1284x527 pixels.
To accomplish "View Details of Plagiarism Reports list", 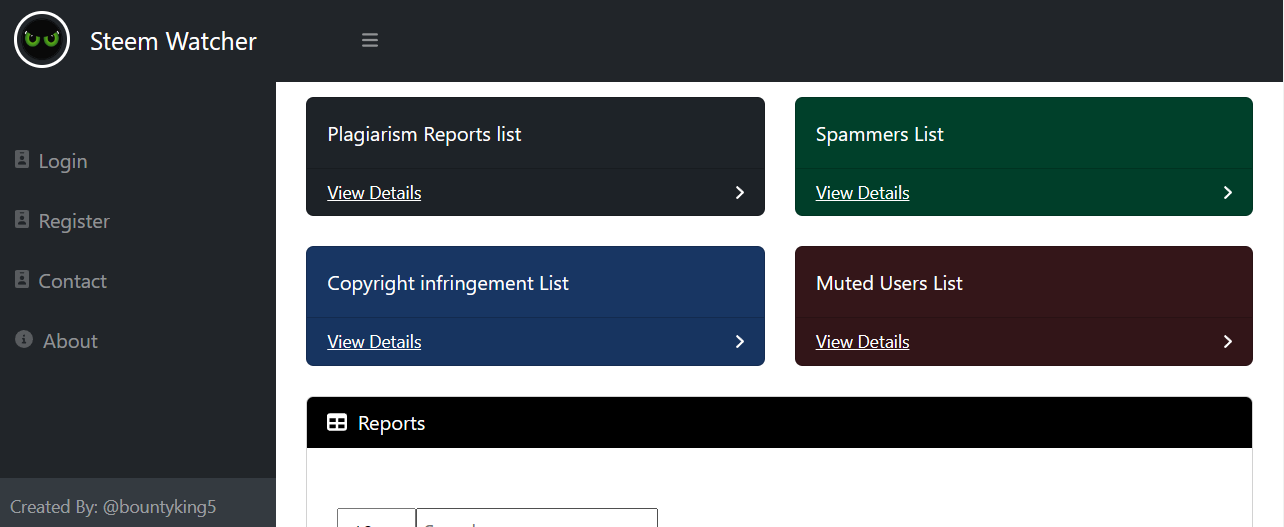I will click(374, 192).
